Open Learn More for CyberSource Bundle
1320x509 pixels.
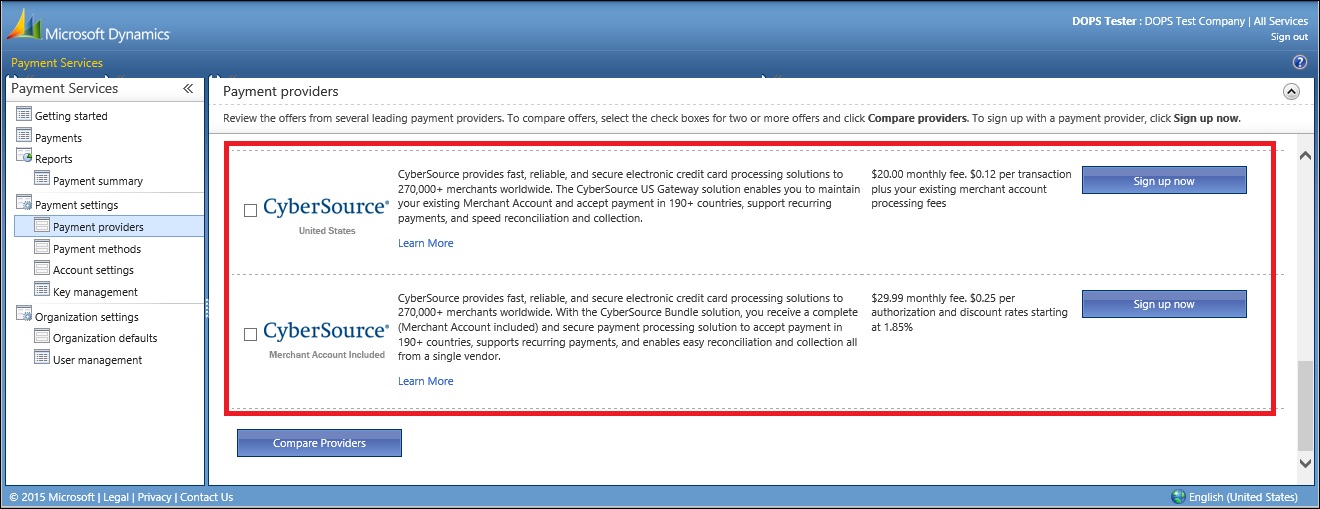coord(425,381)
